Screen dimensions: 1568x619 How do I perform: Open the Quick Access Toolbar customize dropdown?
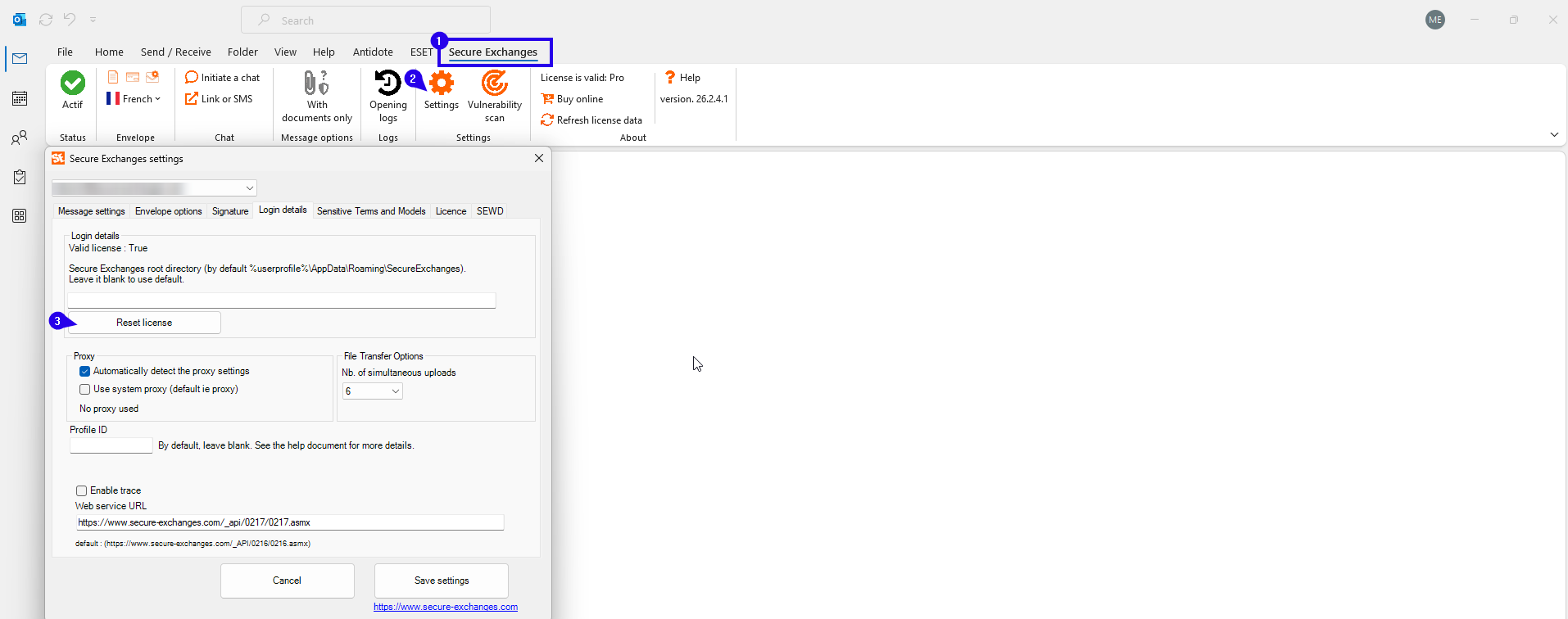(93, 20)
